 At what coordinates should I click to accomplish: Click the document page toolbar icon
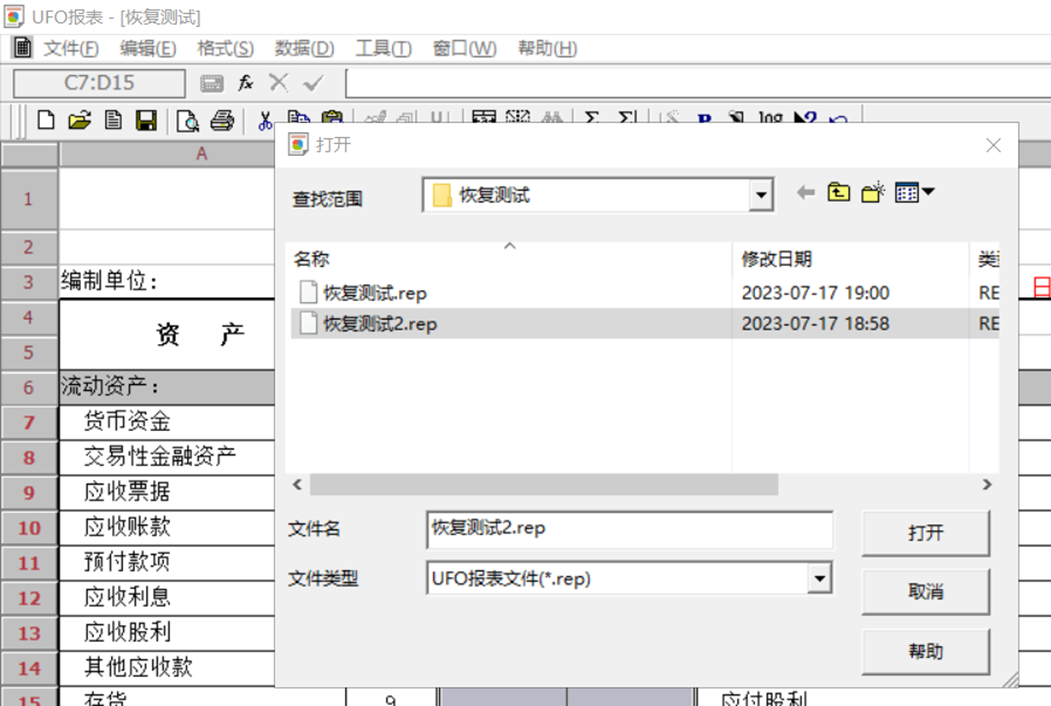coord(113,121)
